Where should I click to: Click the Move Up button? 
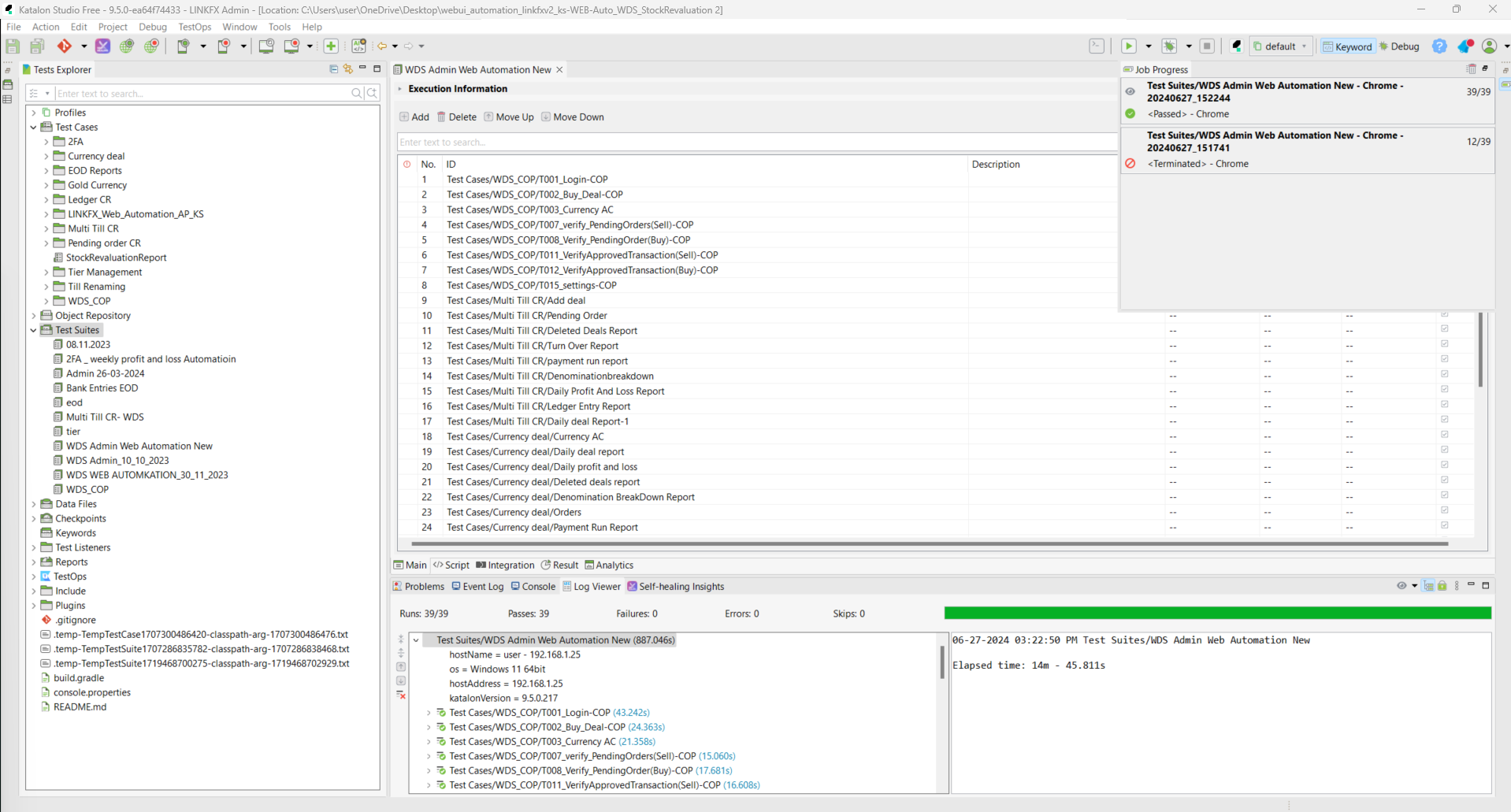coord(509,117)
